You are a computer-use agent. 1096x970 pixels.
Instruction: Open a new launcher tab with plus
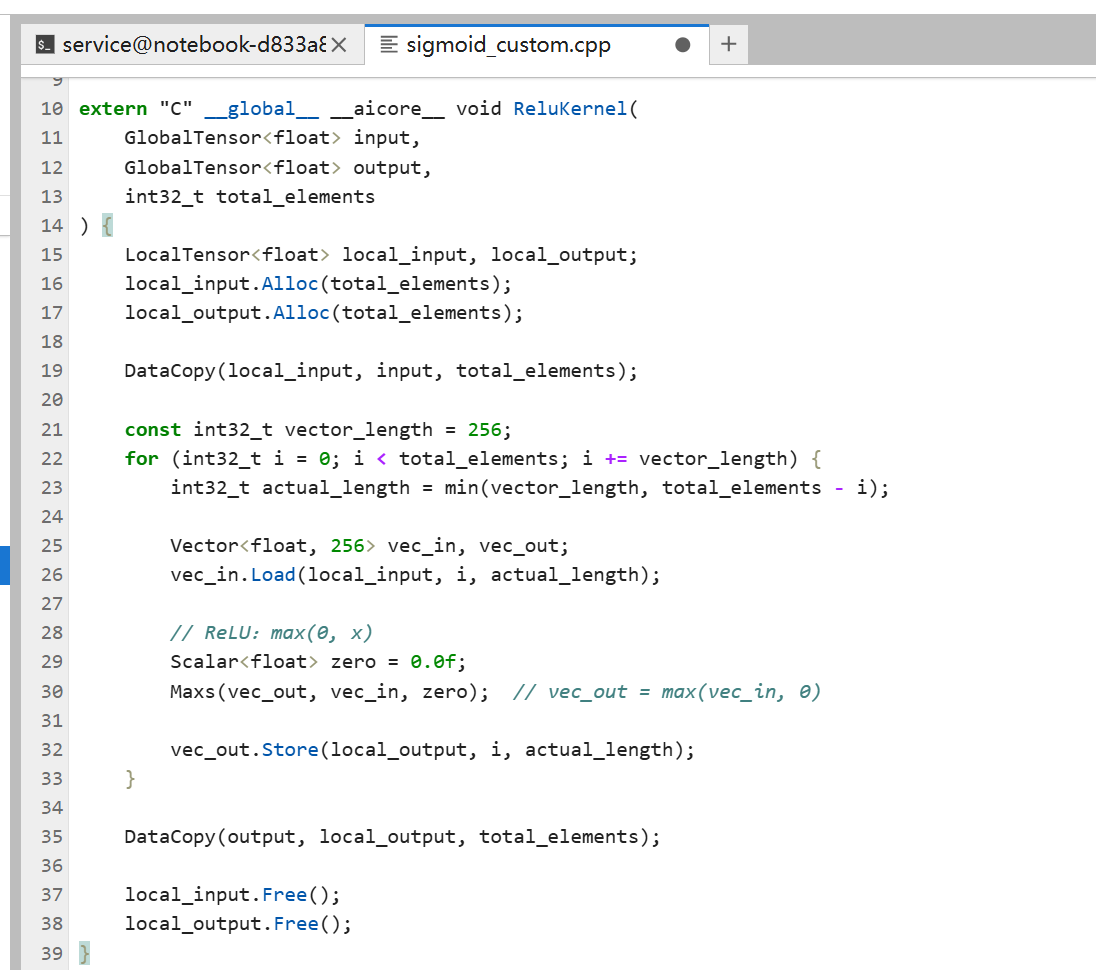[x=728, y=45]
